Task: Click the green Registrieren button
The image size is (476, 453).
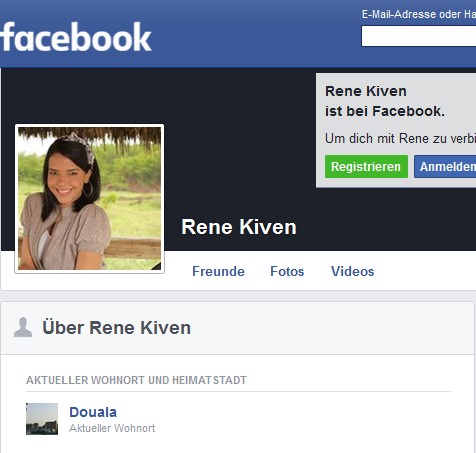Action: click(x=366, y=166)
